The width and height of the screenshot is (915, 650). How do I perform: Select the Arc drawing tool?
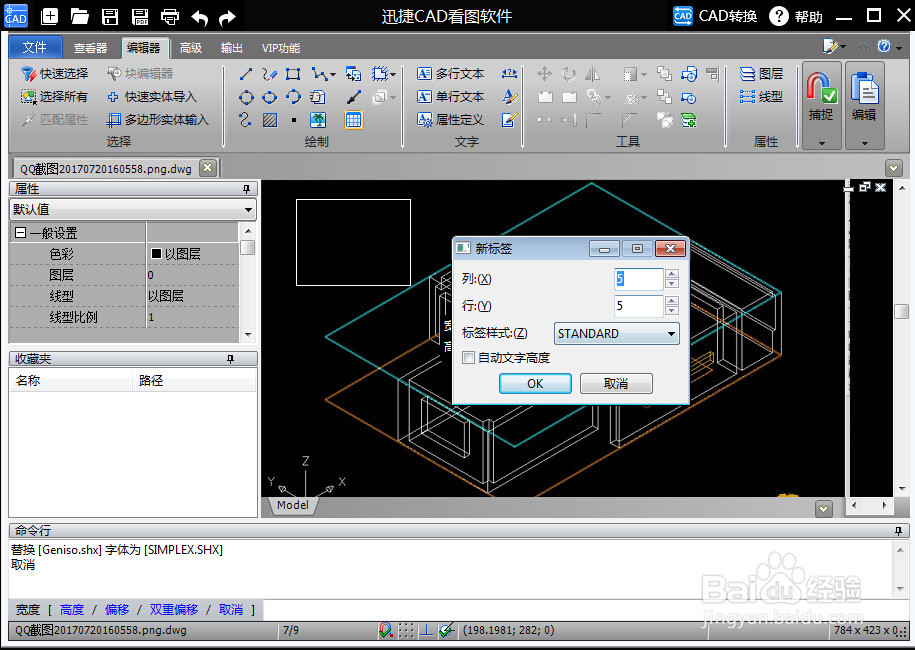click(x=293, y=97)
